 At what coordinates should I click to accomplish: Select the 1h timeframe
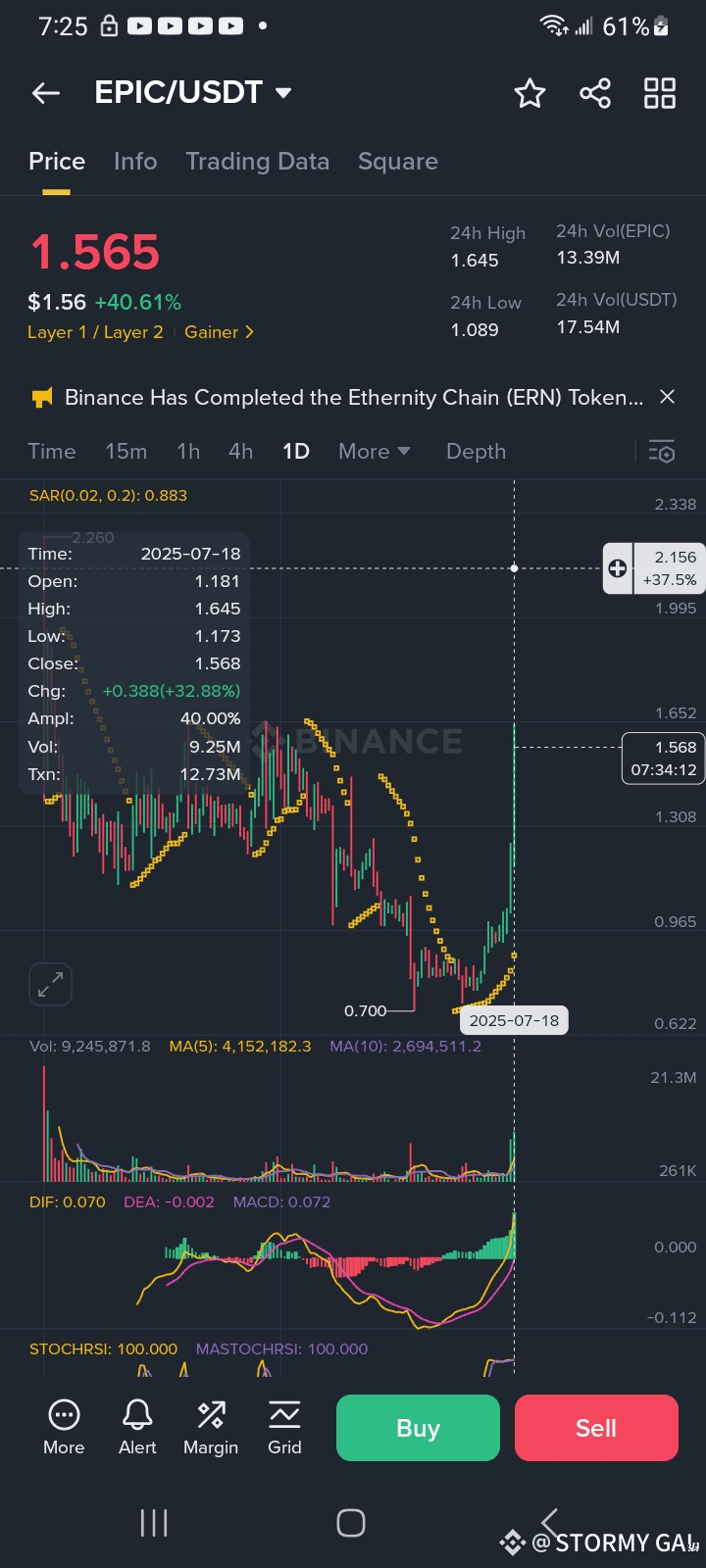[x=188, y=452]
